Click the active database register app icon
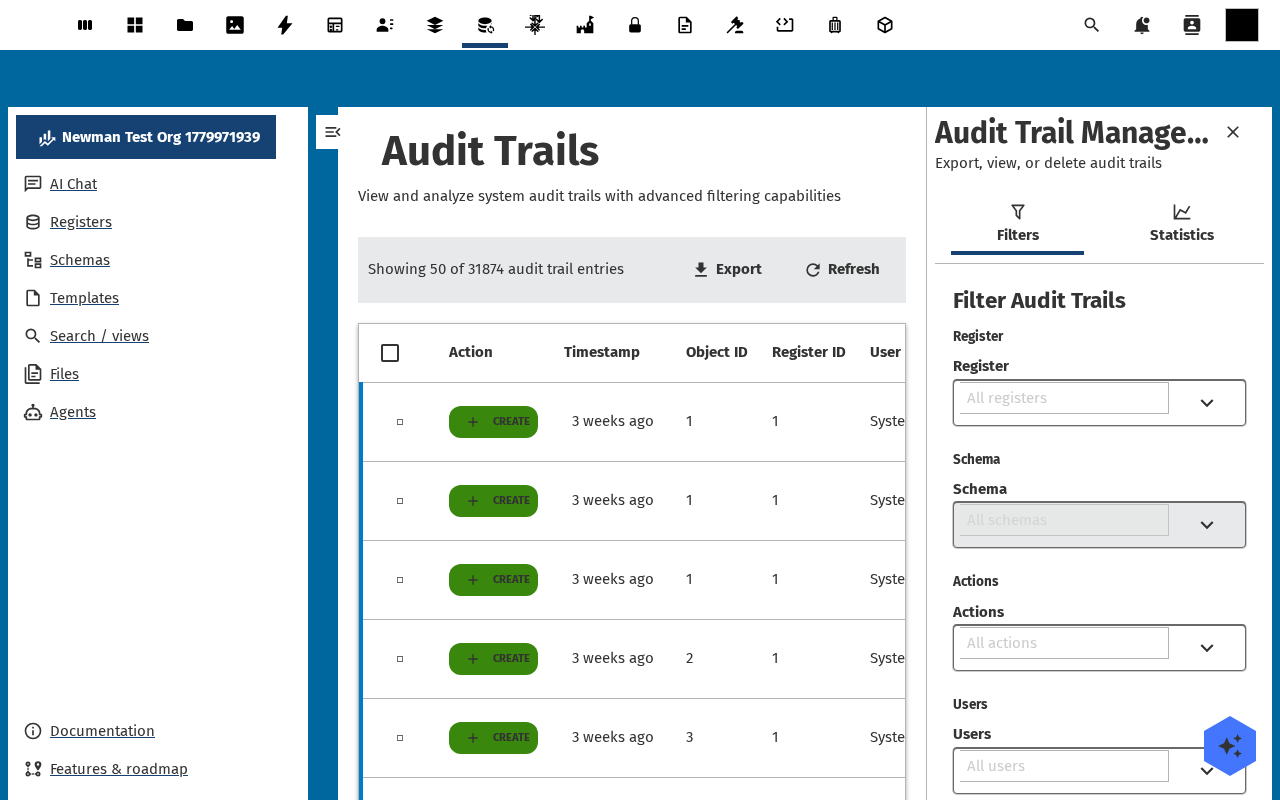1280x800 pixels. pyautogui.click(x=485, y=25)
